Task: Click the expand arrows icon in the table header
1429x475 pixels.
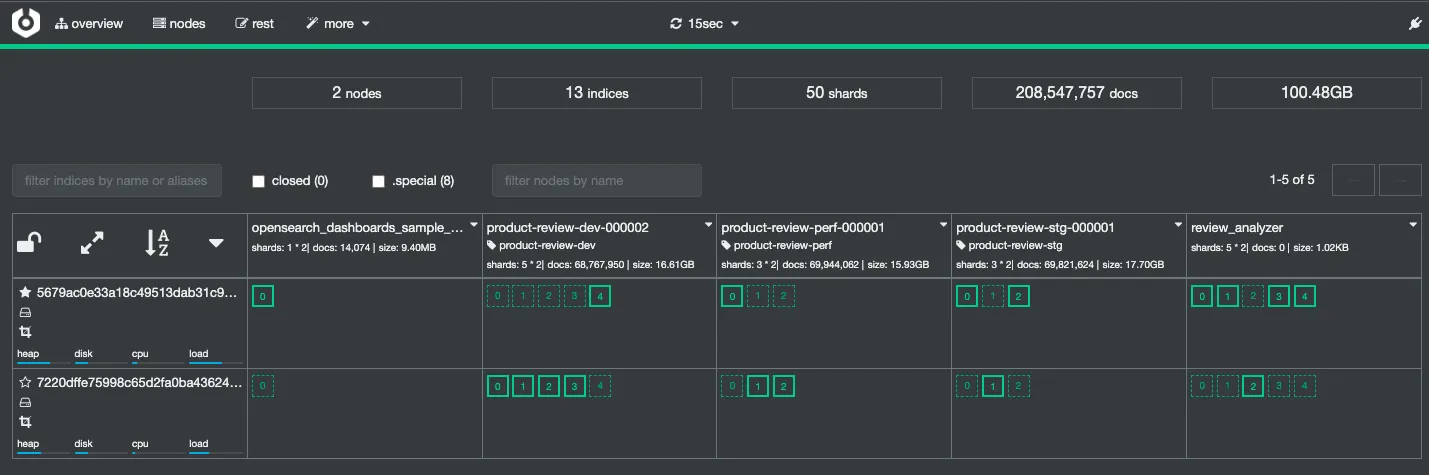Action: (92, 242)
